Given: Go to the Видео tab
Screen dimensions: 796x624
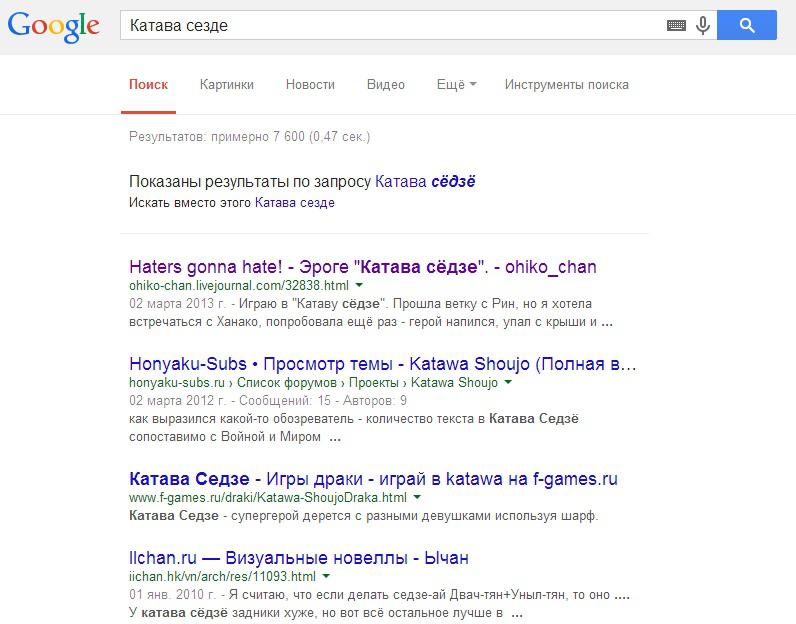Looking at the screenshot, I should pos(385,84).
